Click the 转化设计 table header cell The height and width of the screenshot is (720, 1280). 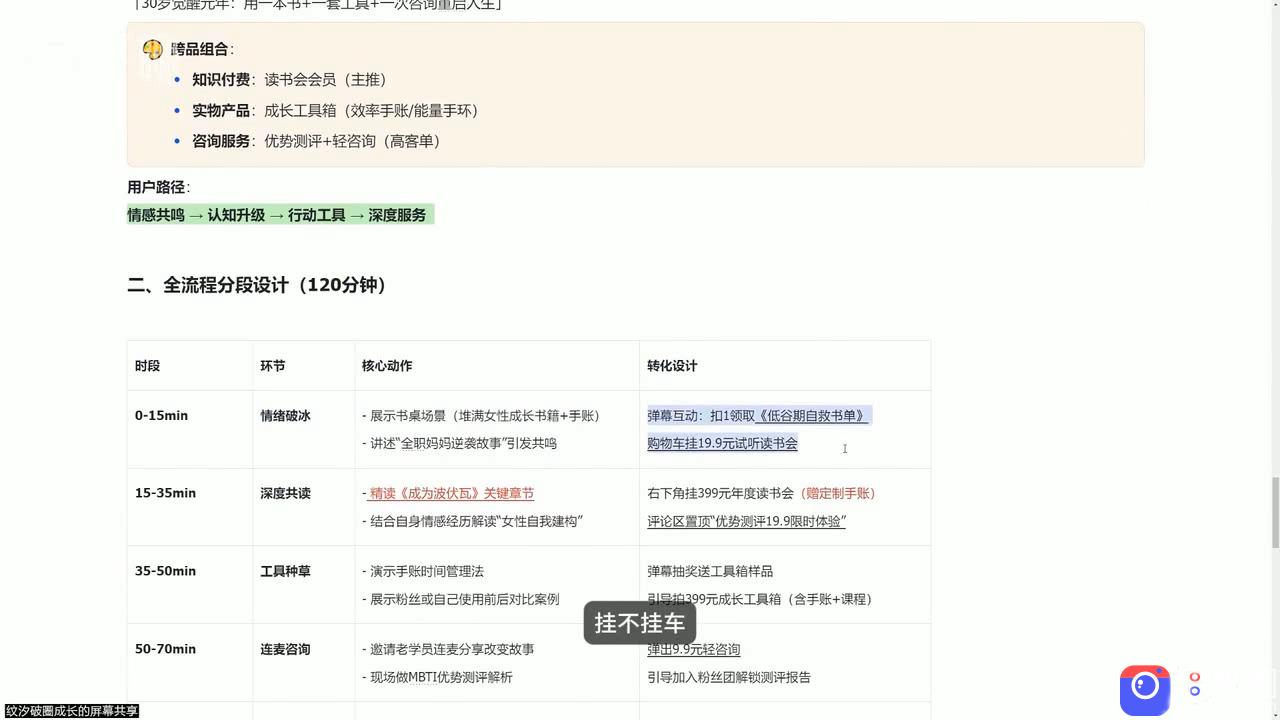[785, 366]
